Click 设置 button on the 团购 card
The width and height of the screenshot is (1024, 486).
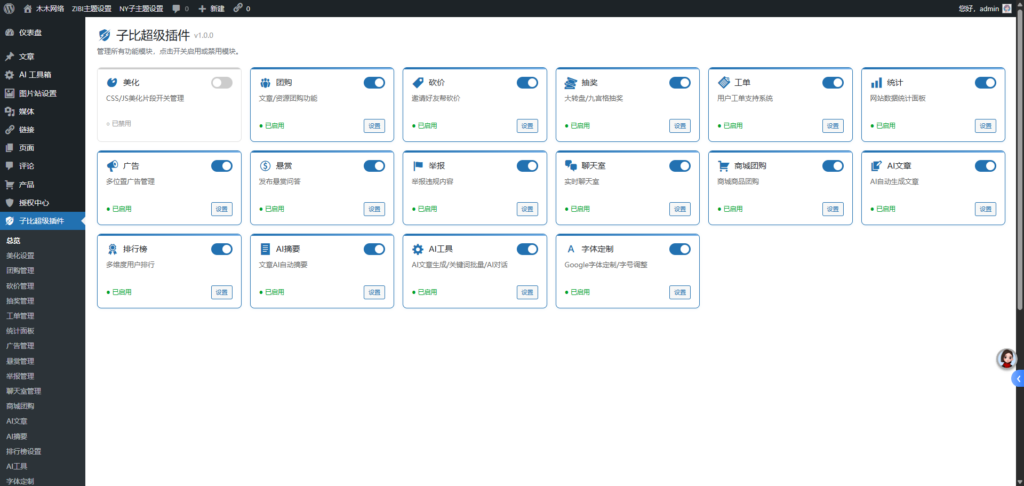pyautogui.click(x=374, y=126)
